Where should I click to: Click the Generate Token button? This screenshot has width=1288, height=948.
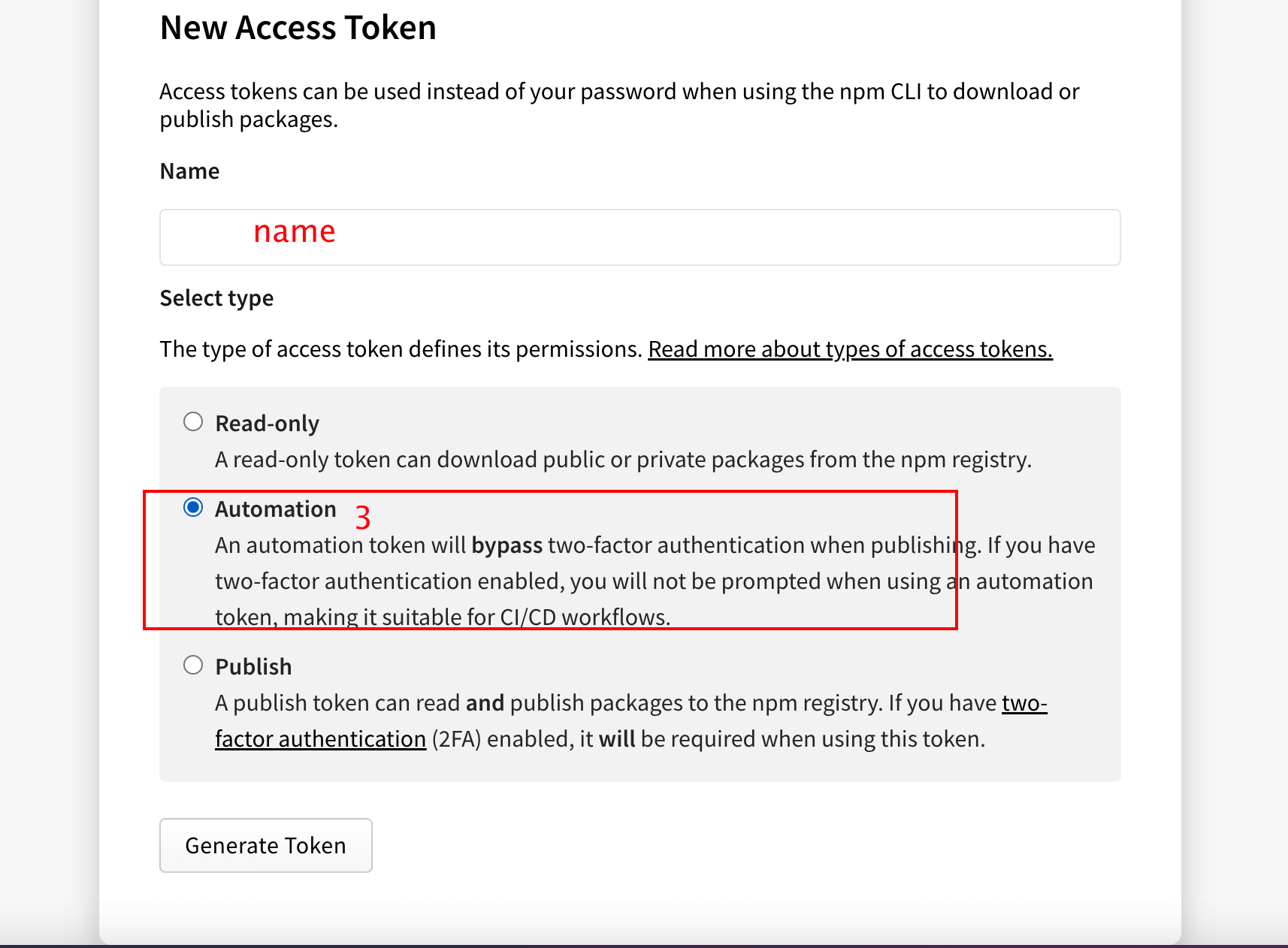266,845
